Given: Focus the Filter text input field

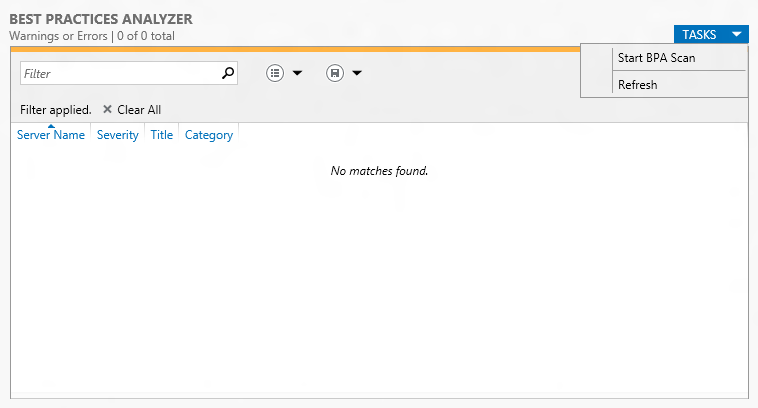Looking at the screenshot, I should pyautogui.click(x=121, y=73).
